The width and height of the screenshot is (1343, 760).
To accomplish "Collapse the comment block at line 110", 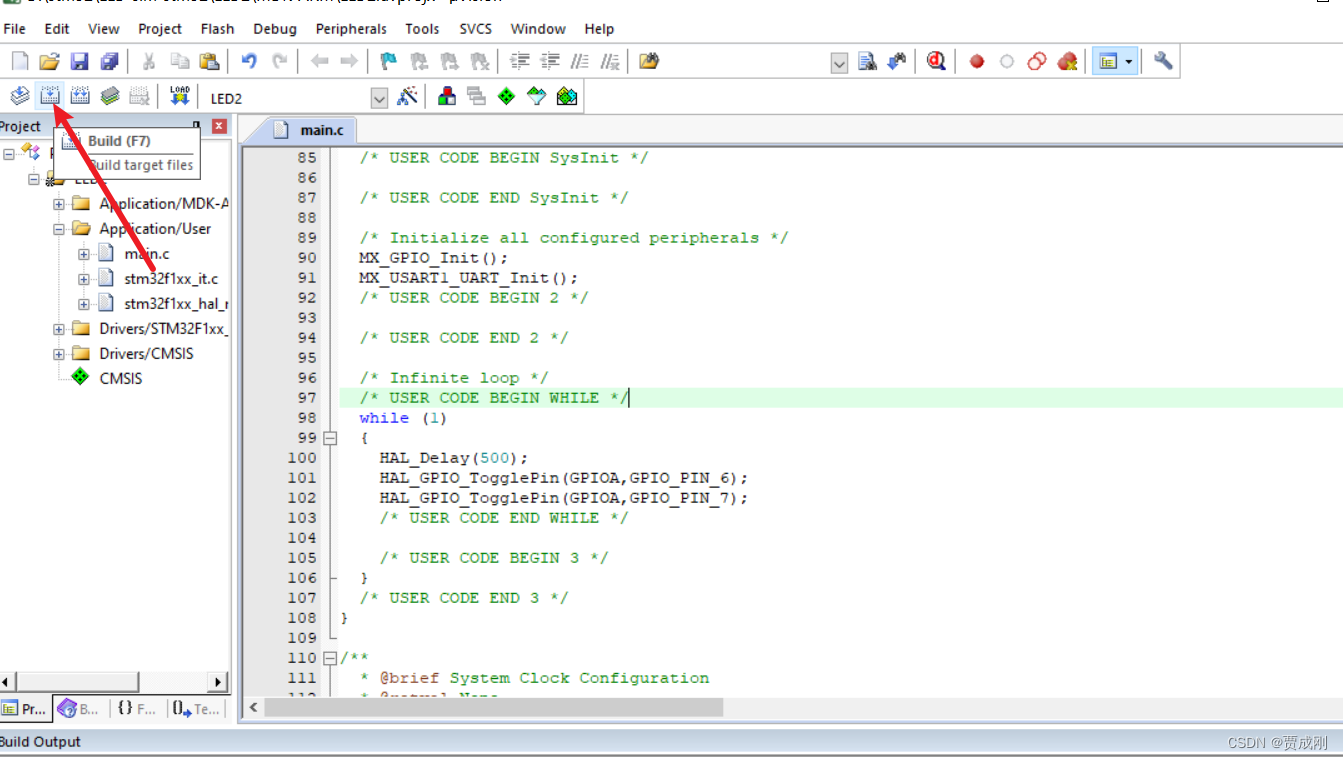I will pos(330,658).
